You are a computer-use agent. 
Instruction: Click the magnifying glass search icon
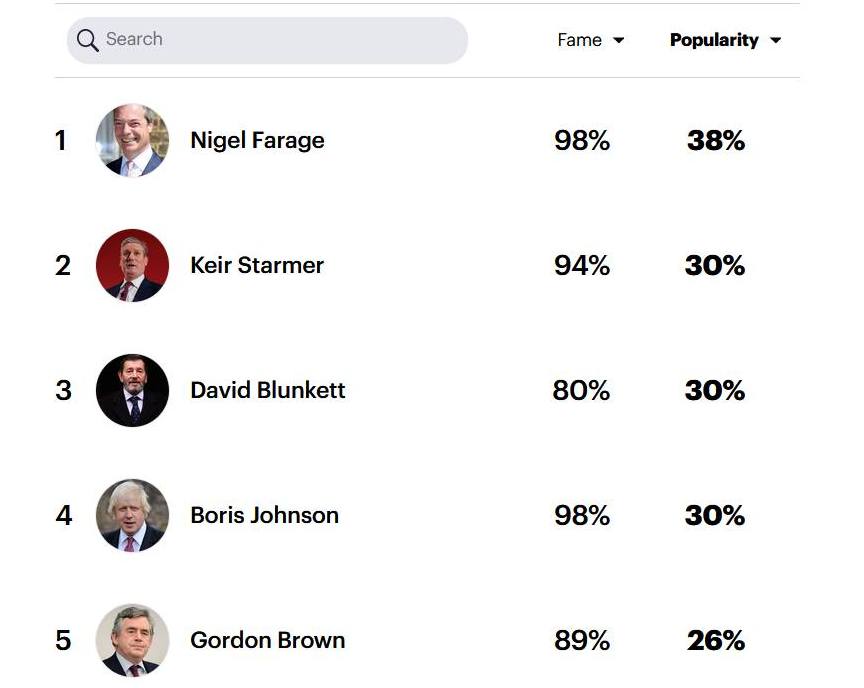coord(88,40)
